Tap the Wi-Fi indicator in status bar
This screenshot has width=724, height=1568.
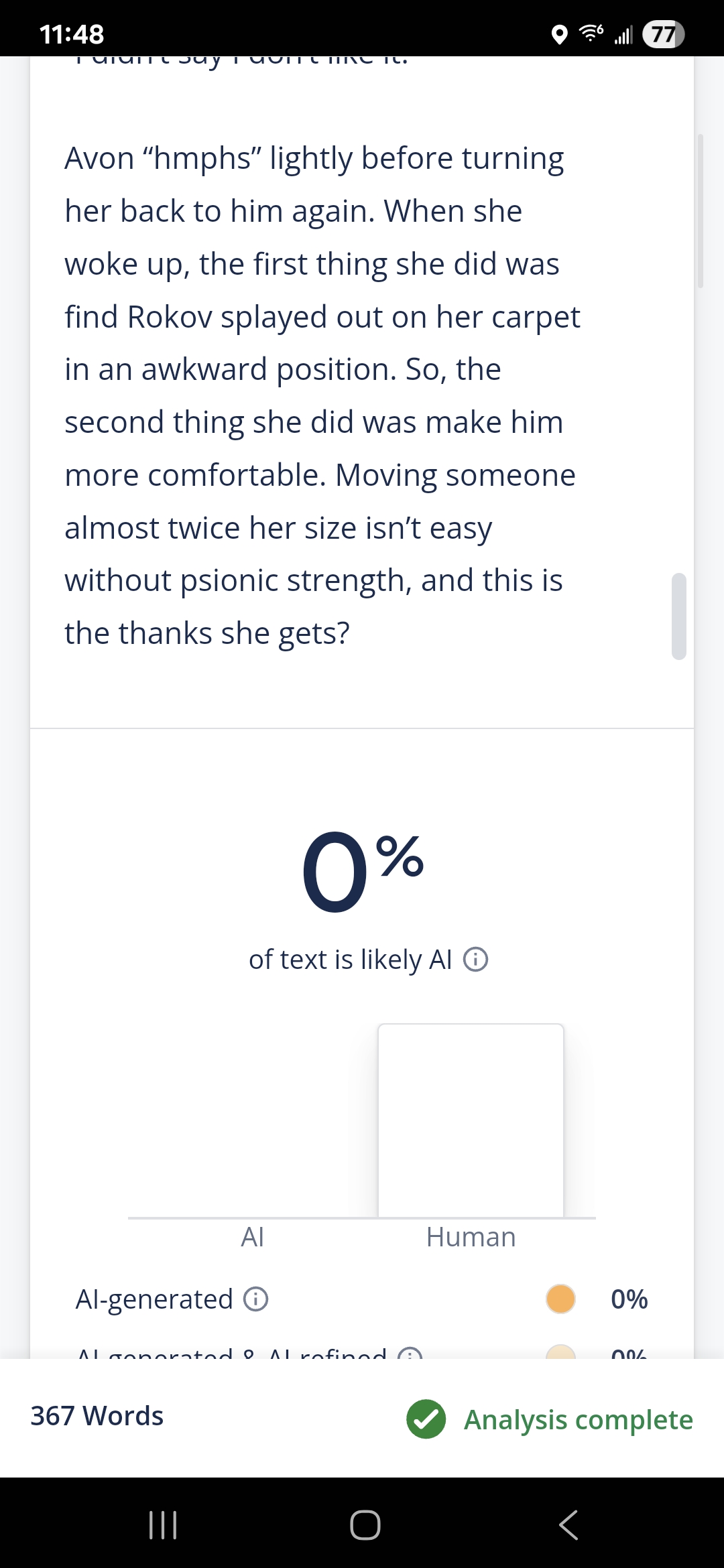(591, 34)
